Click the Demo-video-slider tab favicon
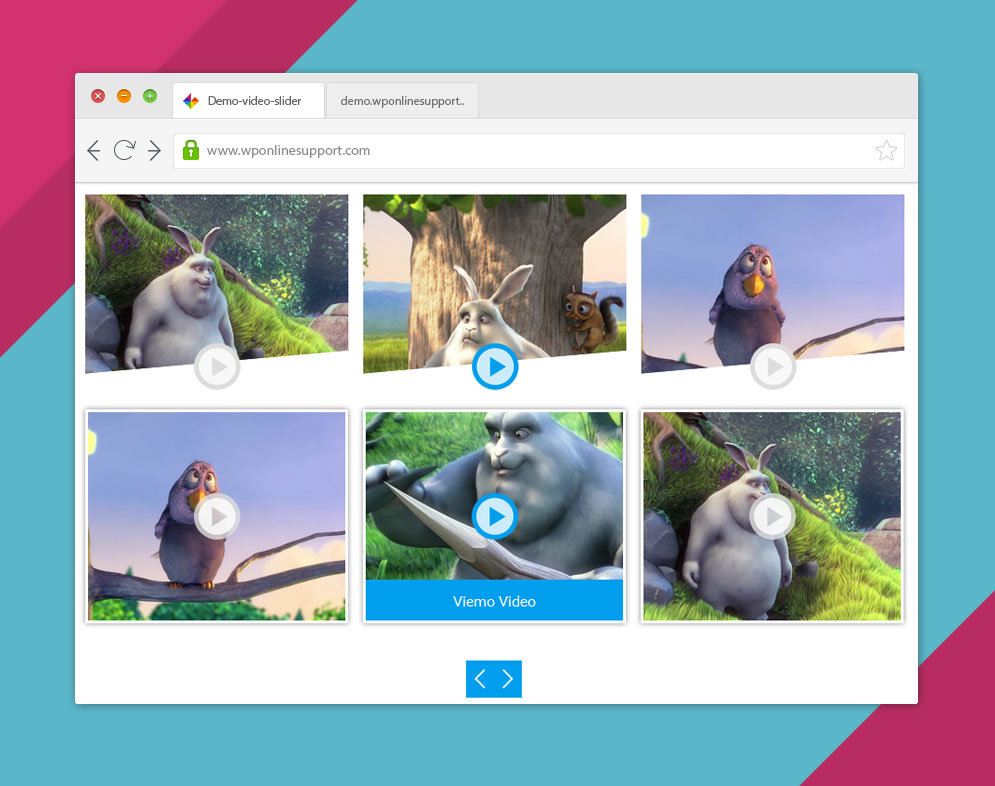 [x=191, y=101]
